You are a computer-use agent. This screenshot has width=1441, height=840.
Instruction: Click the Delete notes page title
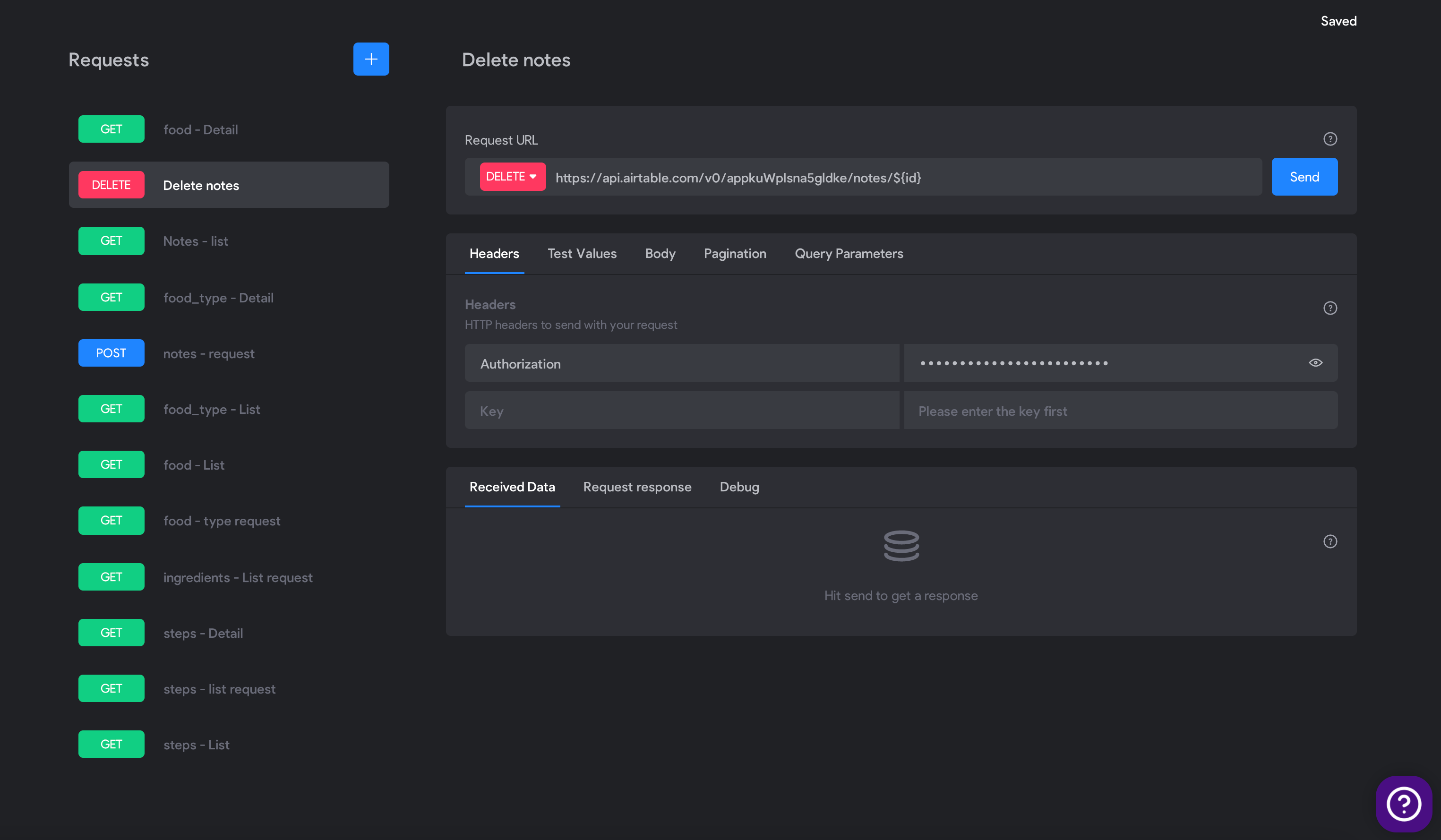(x=516, y=60)
